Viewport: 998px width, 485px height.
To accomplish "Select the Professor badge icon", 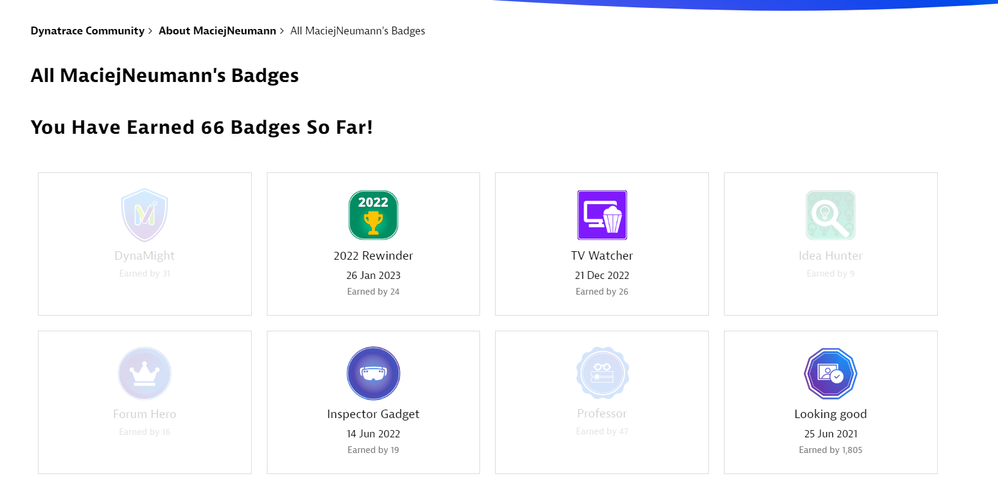I will (x=602, y=373).
